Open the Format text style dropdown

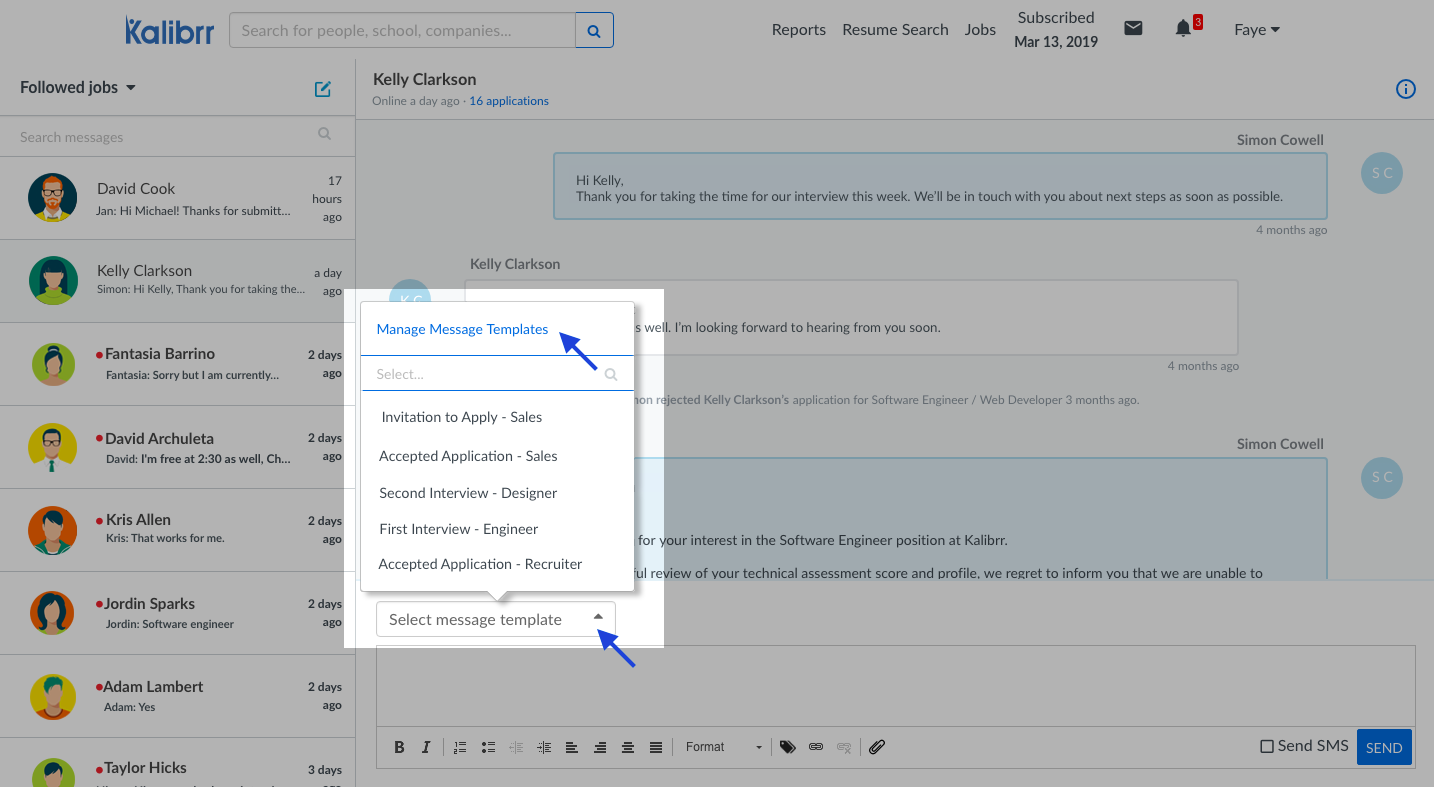pos(722,746)
